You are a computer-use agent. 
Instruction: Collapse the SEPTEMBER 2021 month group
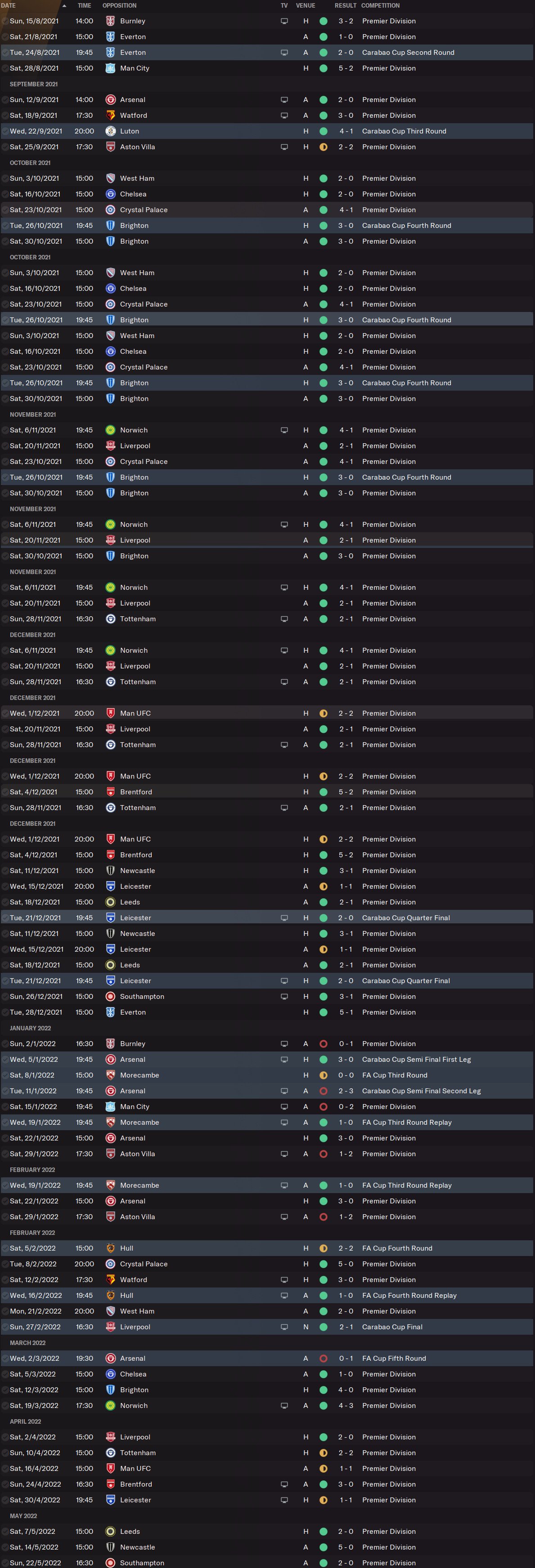click(33, 84)
